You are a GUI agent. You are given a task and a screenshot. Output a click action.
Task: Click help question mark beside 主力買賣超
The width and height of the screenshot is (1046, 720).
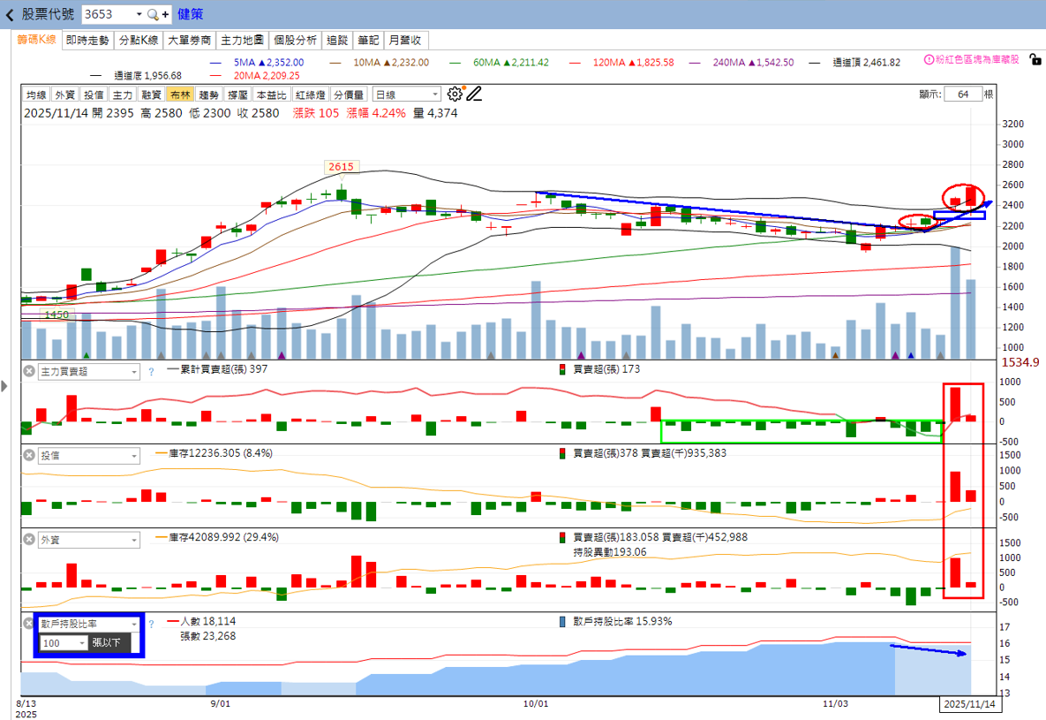pos(151,372)
